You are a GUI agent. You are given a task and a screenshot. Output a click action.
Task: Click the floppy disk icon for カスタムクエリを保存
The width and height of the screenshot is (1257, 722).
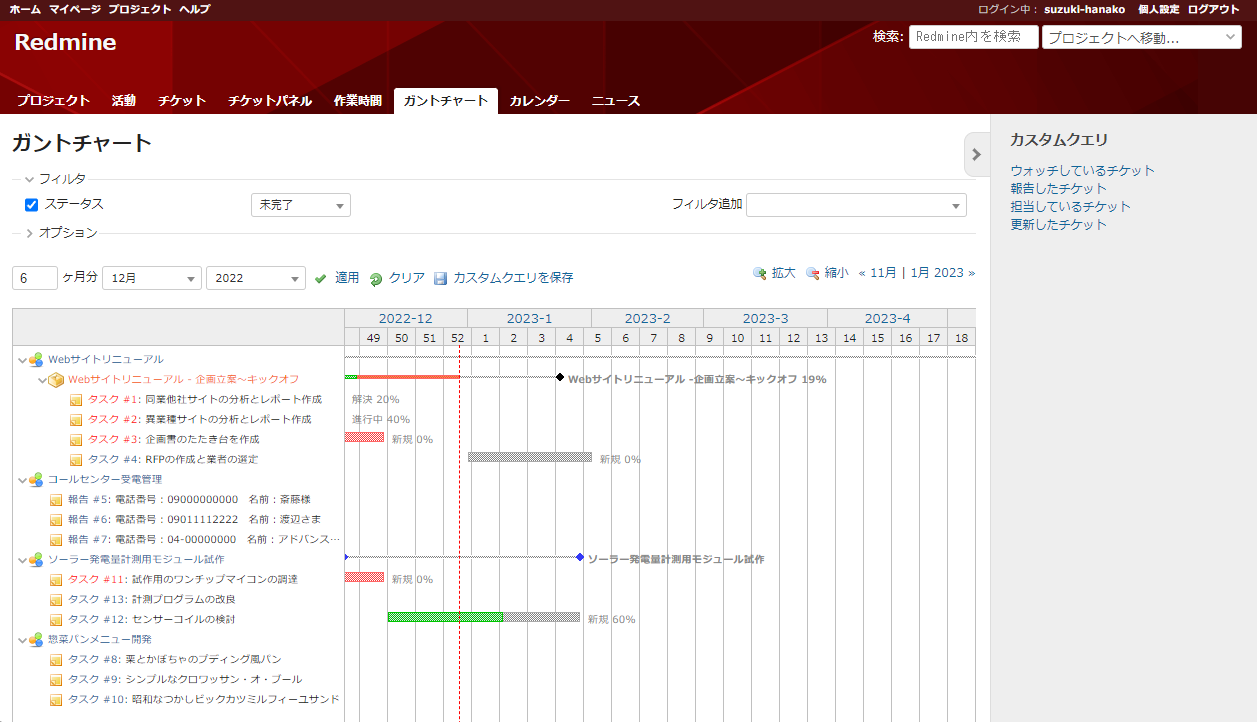coord(440,279)
